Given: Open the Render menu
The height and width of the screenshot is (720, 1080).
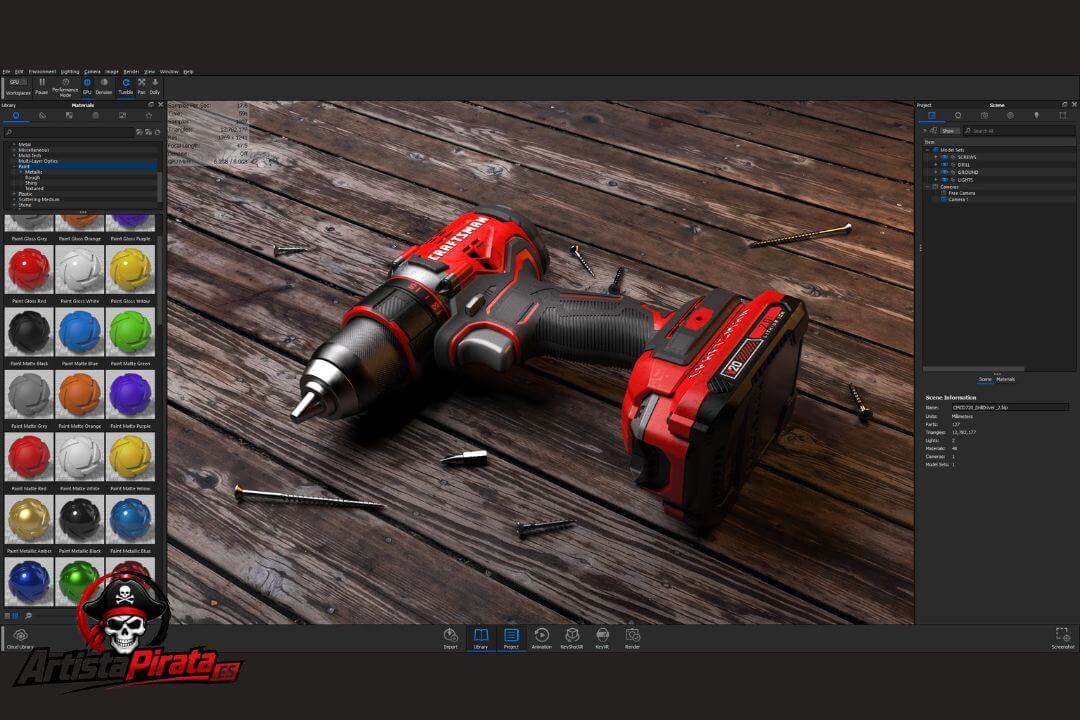Looking at the screenshot, I should click(x=131, y=72).
